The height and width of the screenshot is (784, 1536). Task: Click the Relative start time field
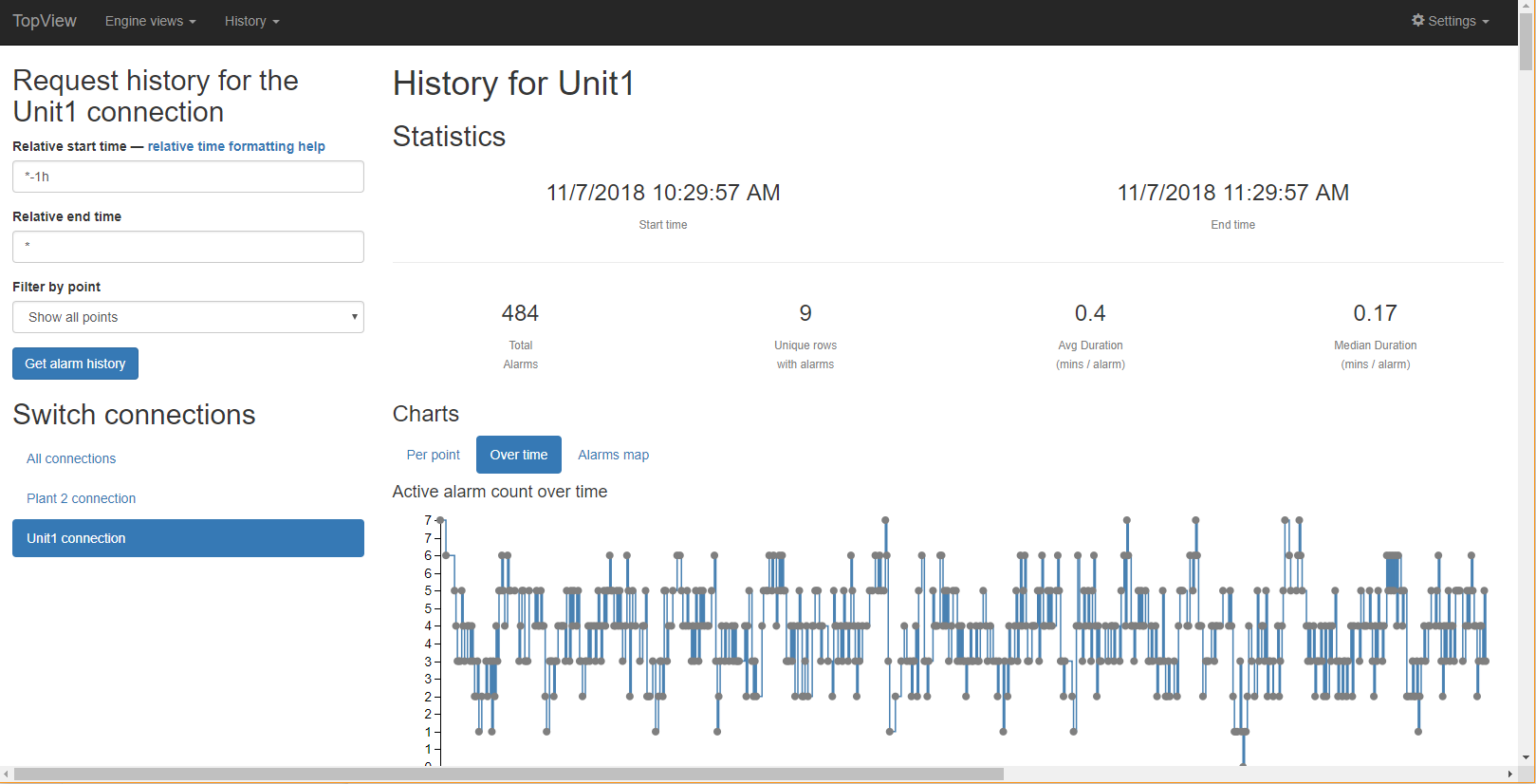pyautogui.click(x=188, y=177)
